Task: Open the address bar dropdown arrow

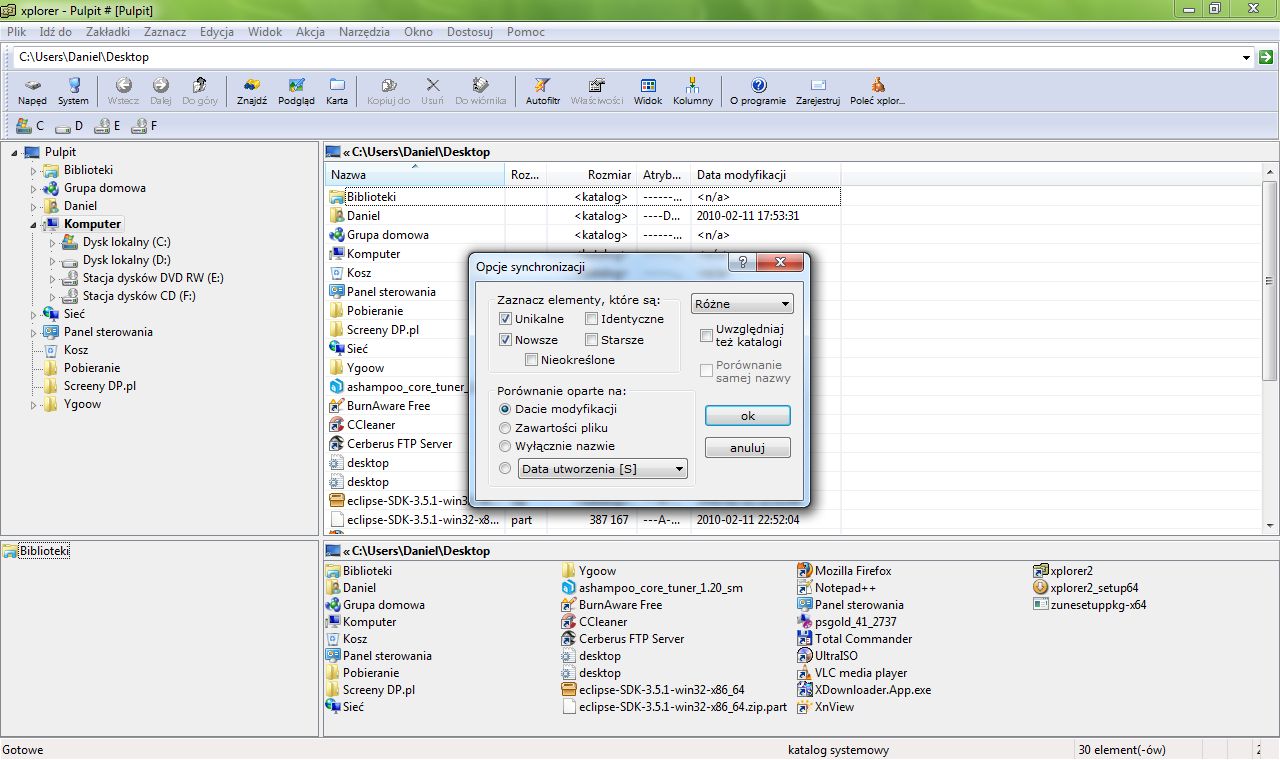Action: point(1246,57)
